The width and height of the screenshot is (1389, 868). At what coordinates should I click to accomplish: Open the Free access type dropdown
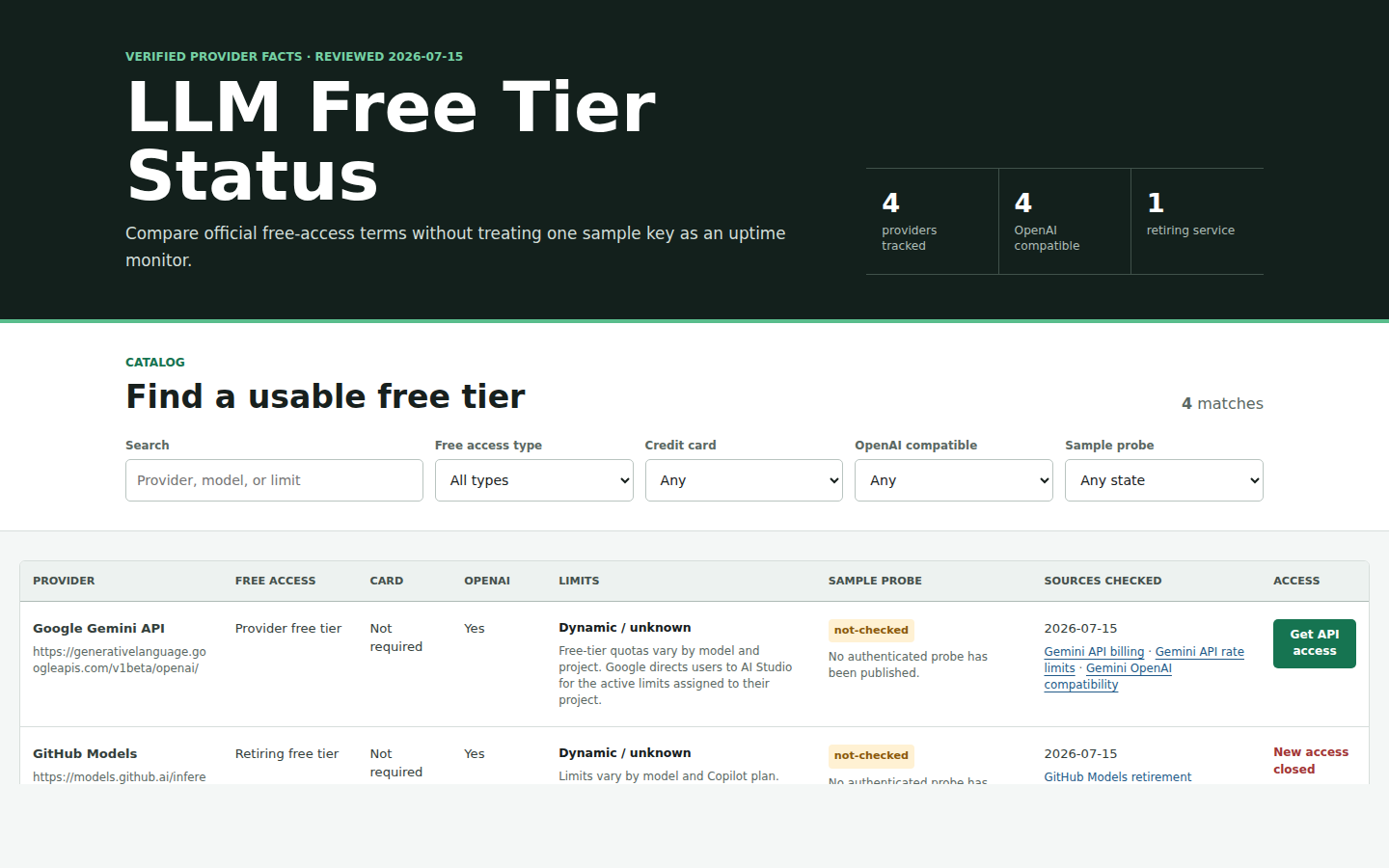(x=533, y=480)
